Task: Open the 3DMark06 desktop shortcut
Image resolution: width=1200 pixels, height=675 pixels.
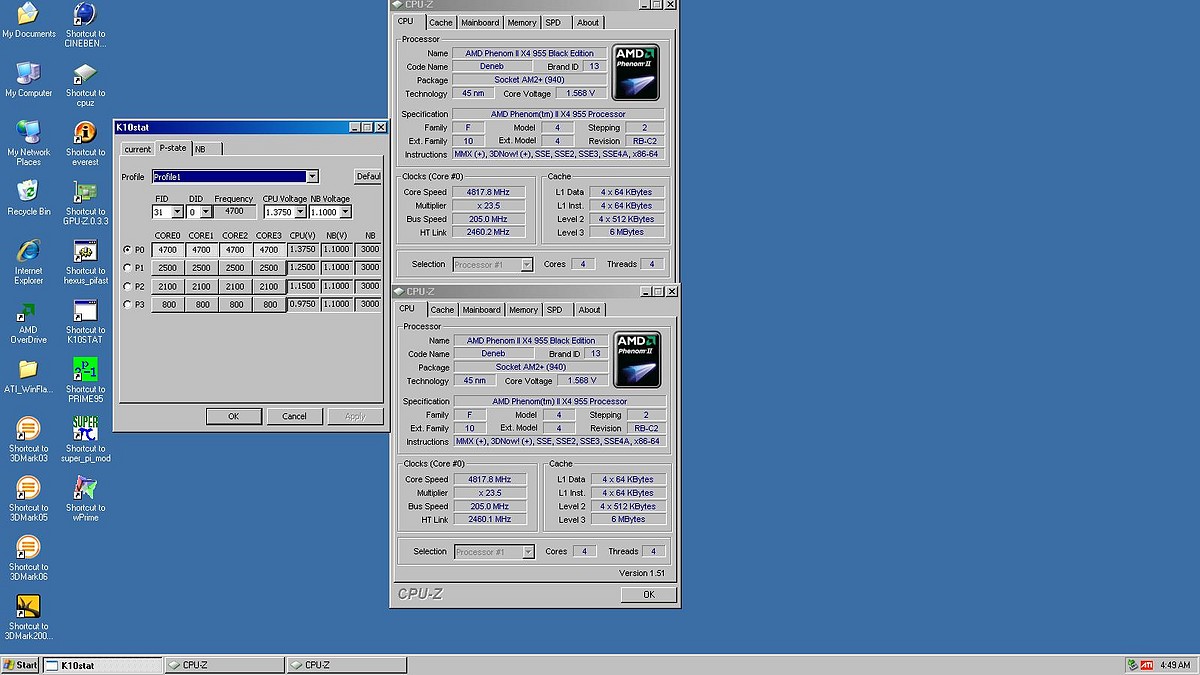Action: 28,548
